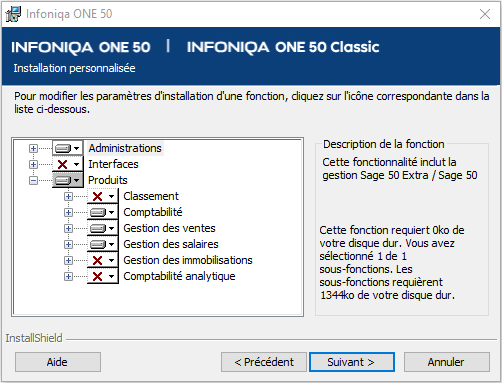The image size is (502, 383).
Task: Expand the Comptabilité analytique sub-node
Action: 68,276
